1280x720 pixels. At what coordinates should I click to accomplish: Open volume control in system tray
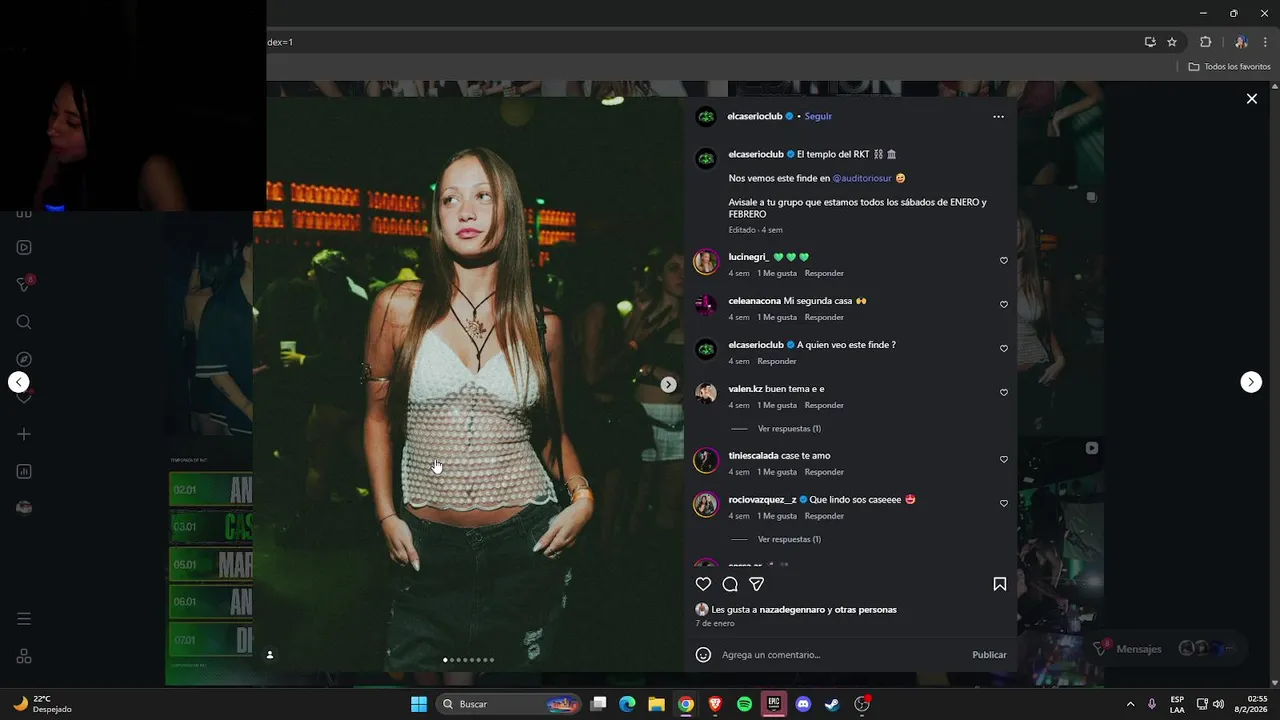[x=1218, y=704]
